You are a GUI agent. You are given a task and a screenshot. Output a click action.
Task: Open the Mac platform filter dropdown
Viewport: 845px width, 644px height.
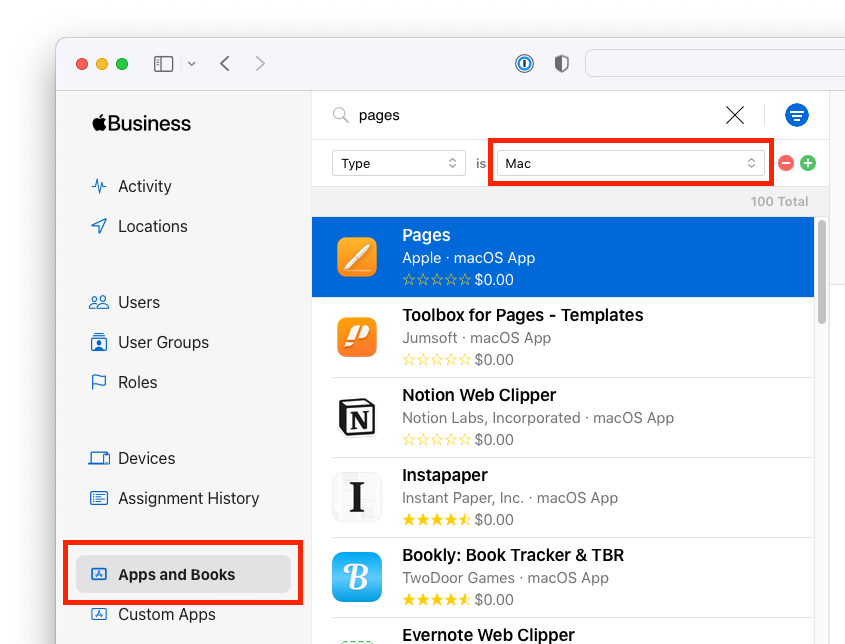[x=630, y=162]
